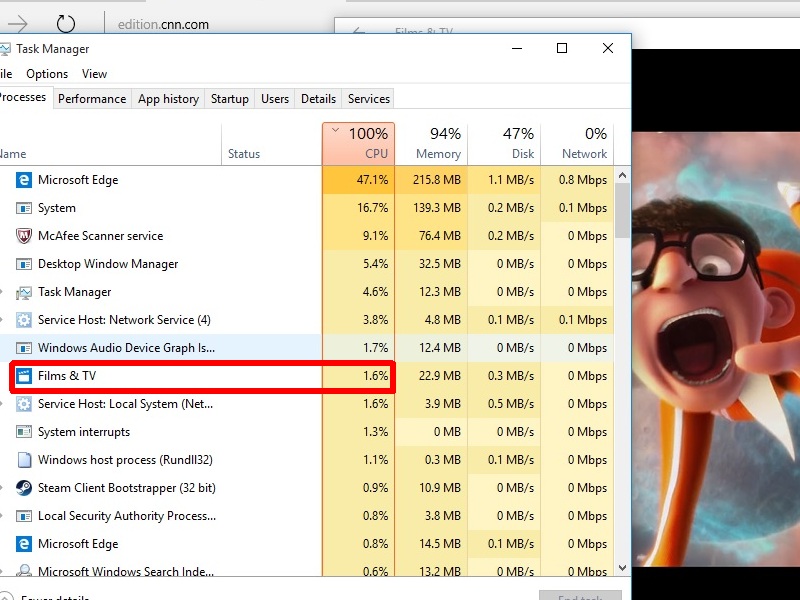The image size is (800, 600).
Task: Expand the Service Host: Network Service group
Action: coord(3,320)
